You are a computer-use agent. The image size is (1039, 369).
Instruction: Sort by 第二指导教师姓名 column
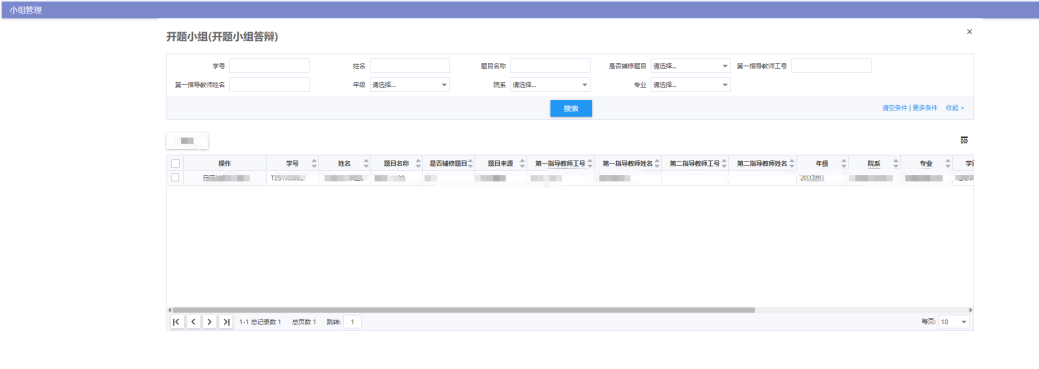point(792,164)
